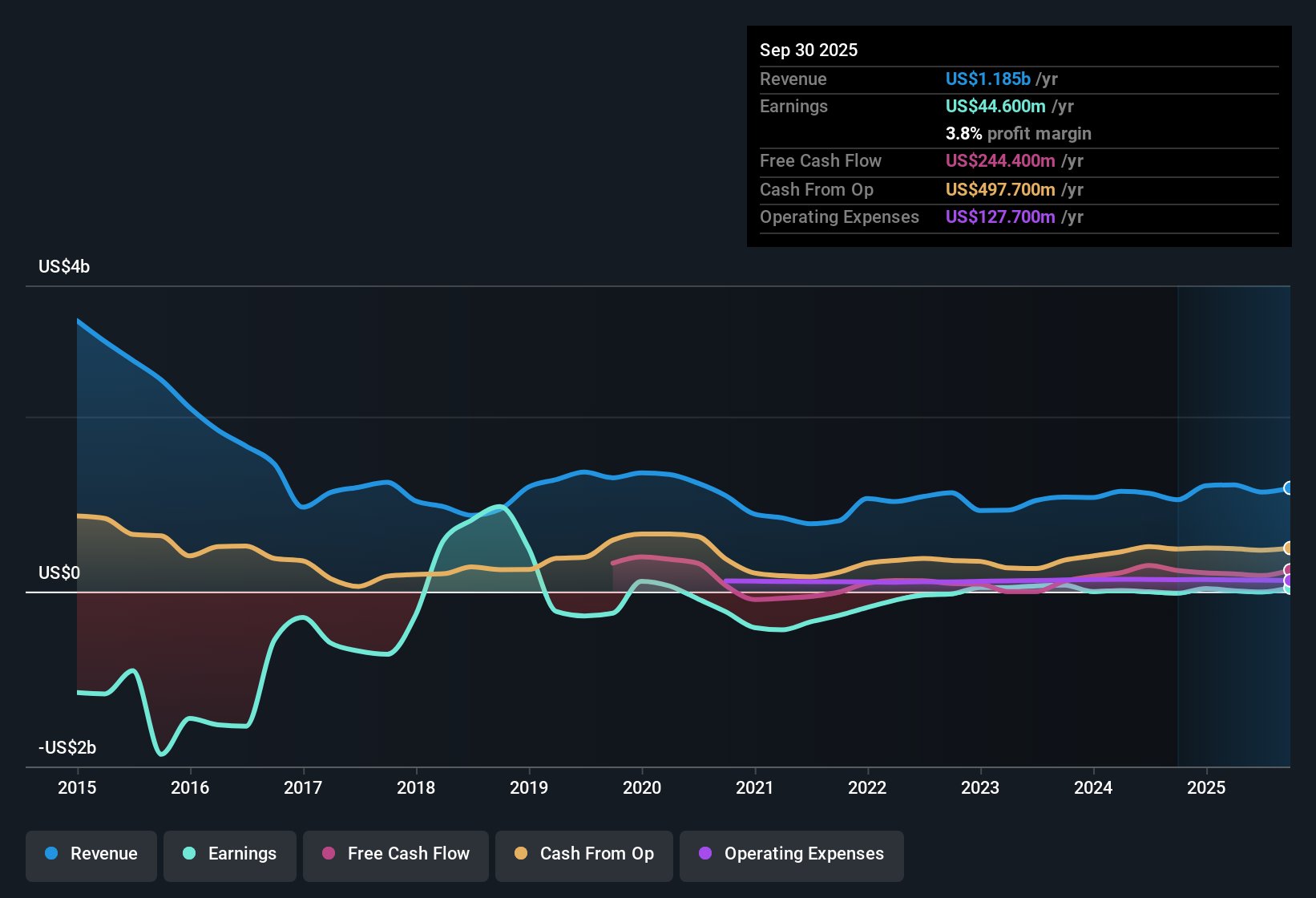Select the orange Cash From Op endpoint marker
Viewport: 1316px width, 898px height.
click(1289, 548)
